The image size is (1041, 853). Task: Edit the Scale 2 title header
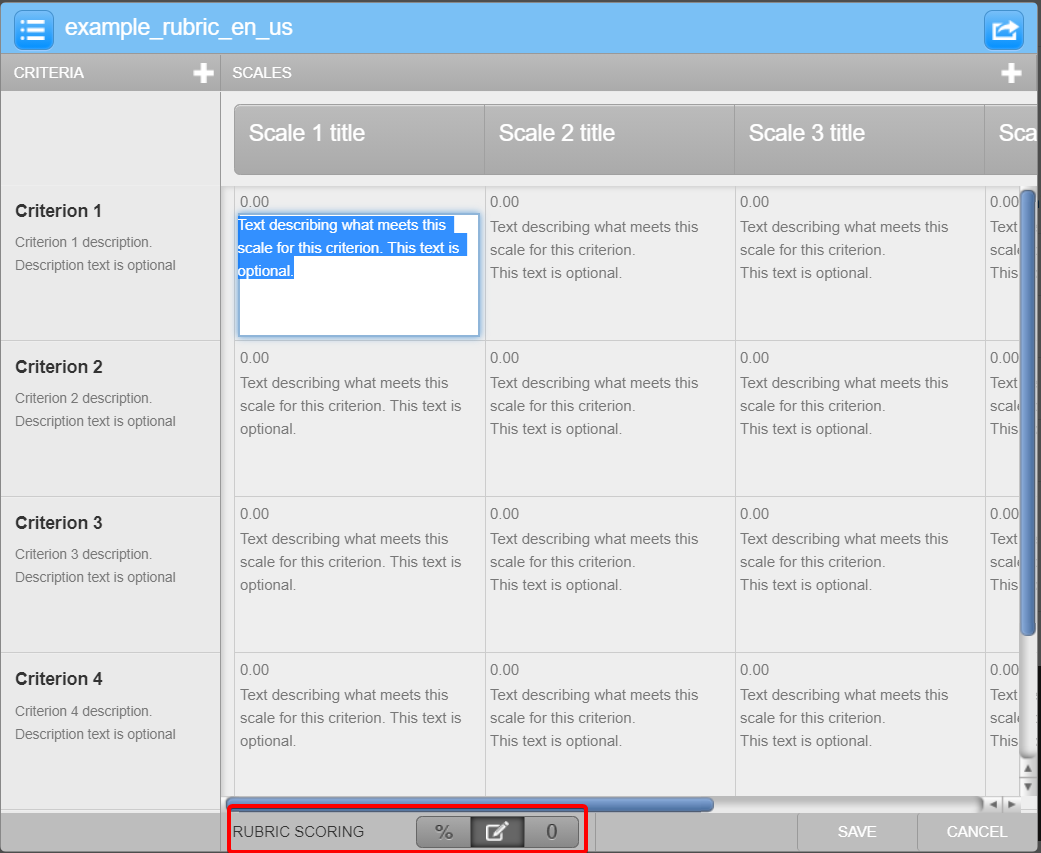point(557,134)
